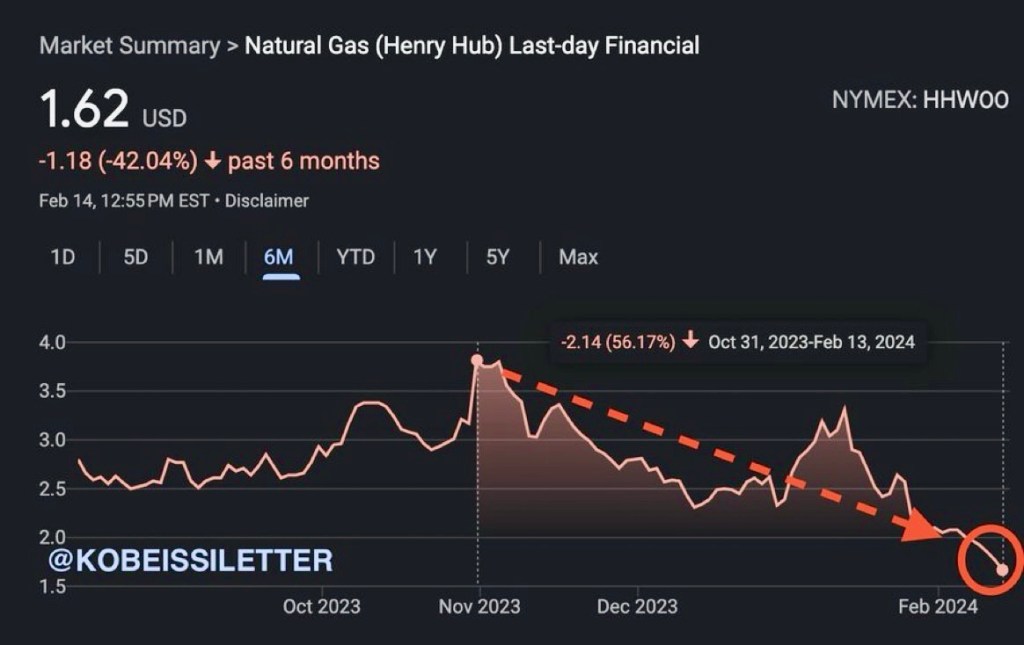Click the Oct 2023 axis label
The image size is (1024, 645).
point(321,606)
